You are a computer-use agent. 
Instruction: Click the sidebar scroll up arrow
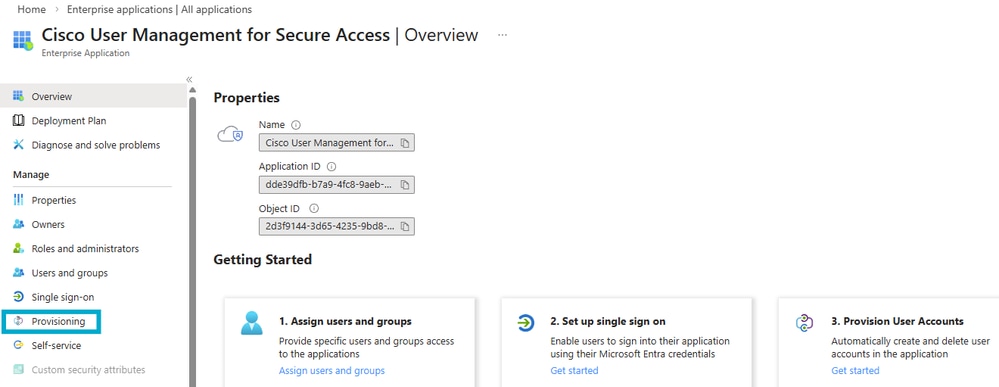point(192,91)
